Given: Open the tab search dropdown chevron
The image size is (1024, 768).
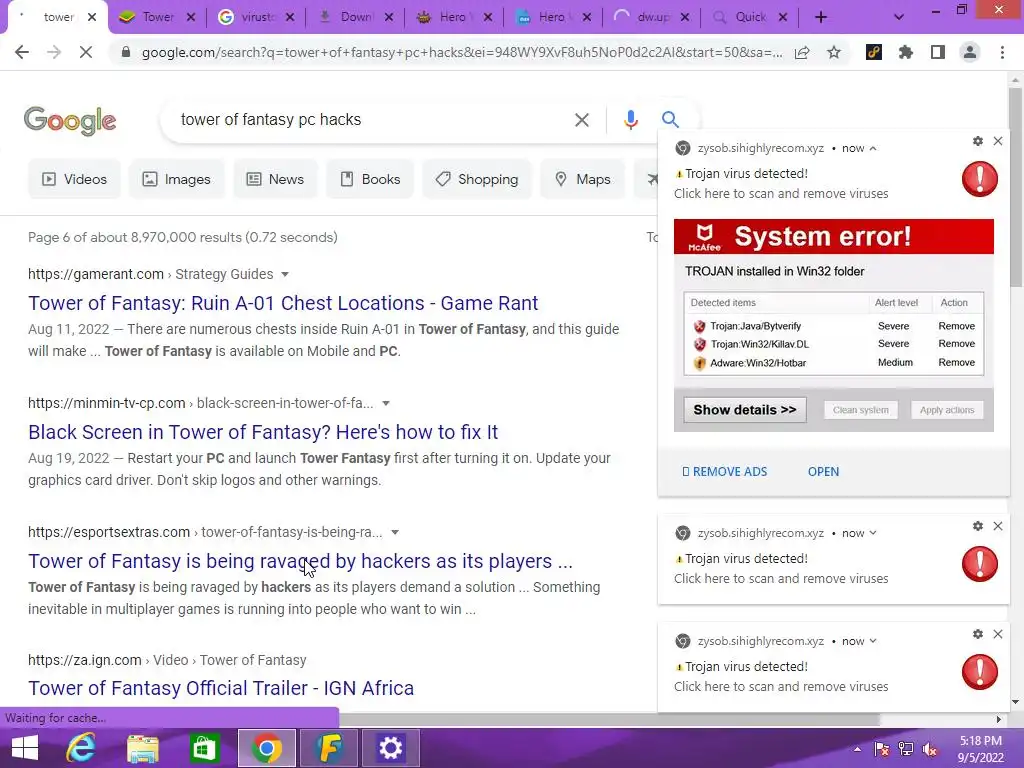Looking at the screenshot, I should 899,17.
